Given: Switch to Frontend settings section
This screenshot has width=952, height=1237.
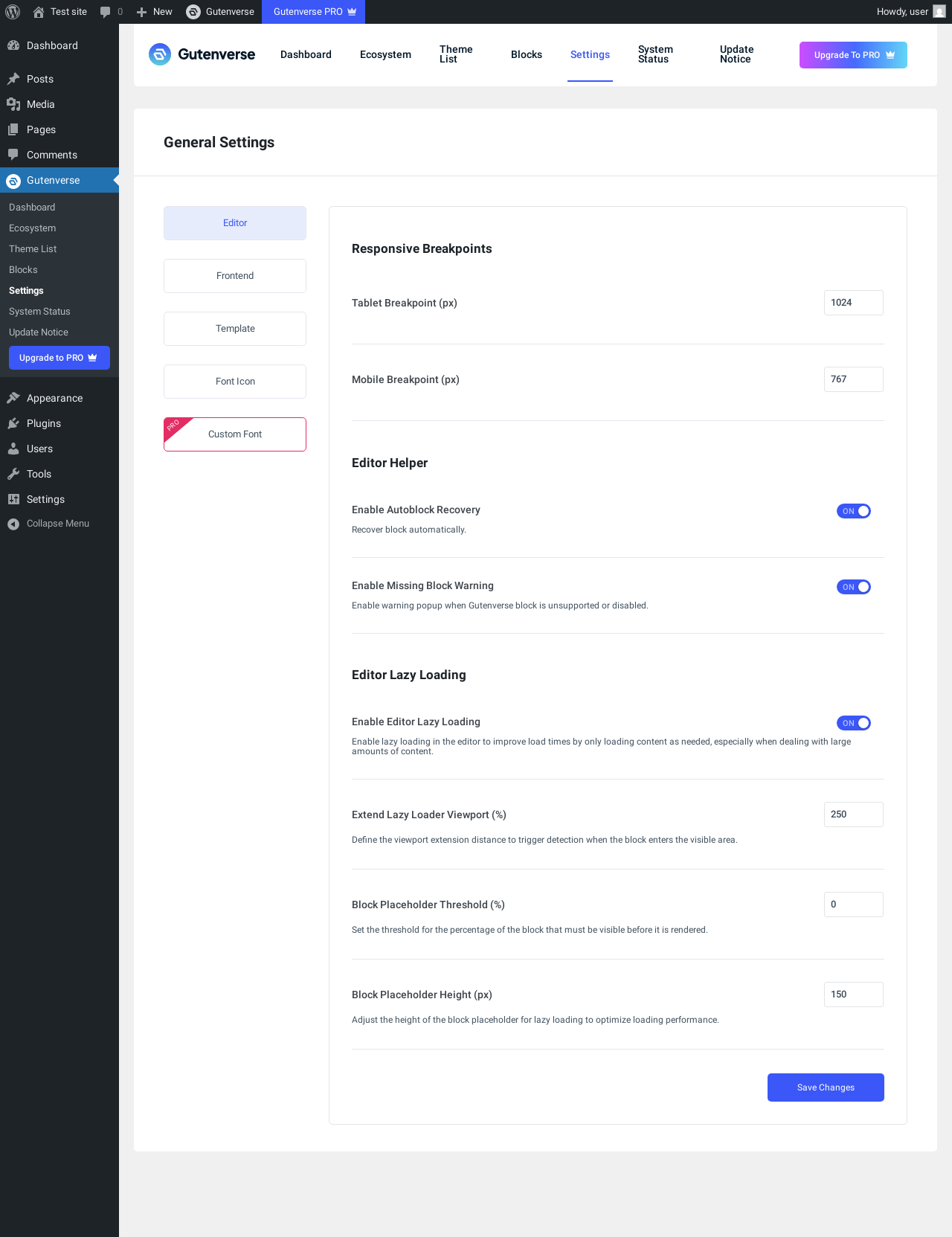Looking at the screenshot, I should point(235,276).
